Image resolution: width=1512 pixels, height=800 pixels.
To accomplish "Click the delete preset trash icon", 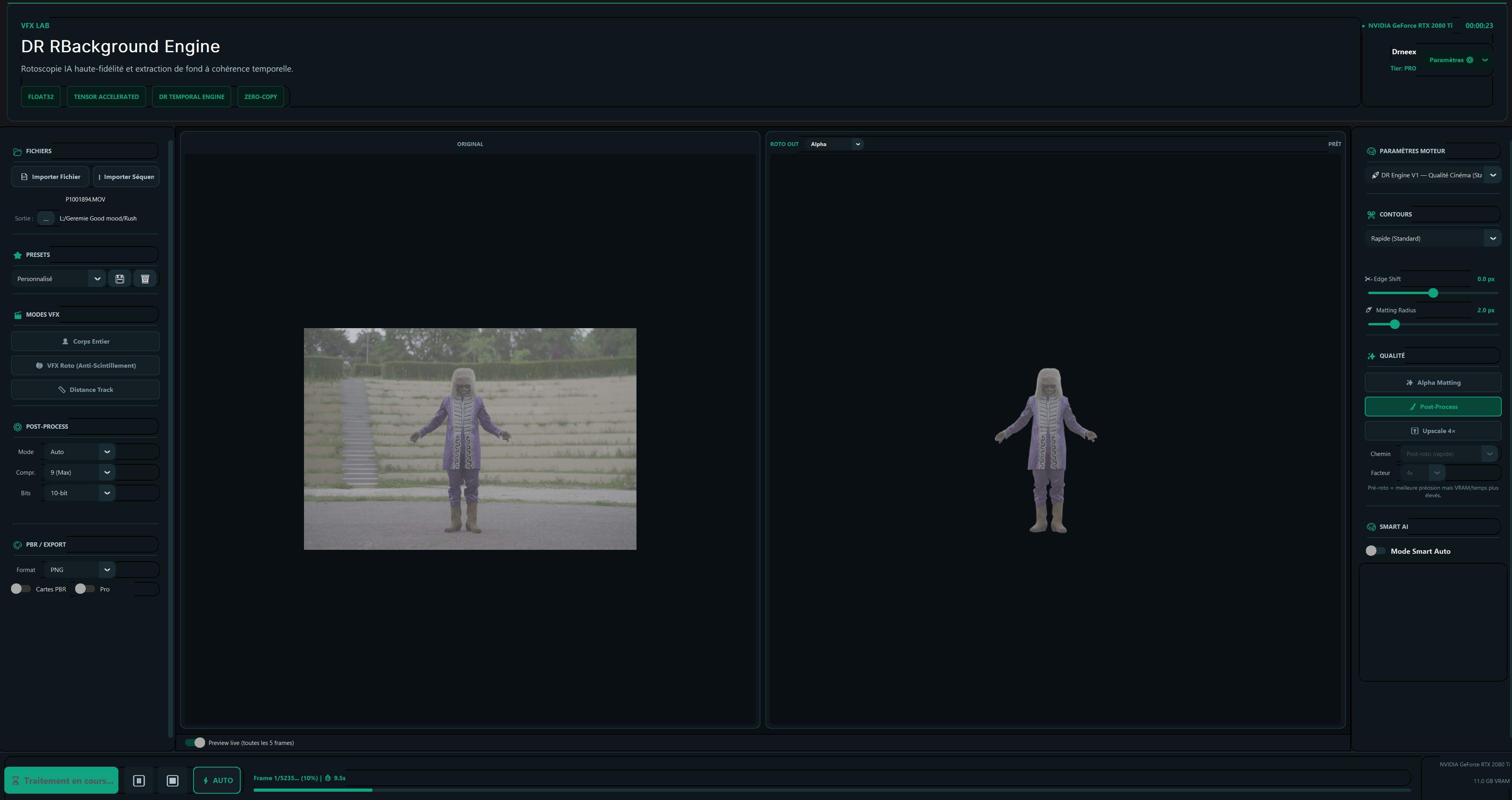I will click(145, 279).
